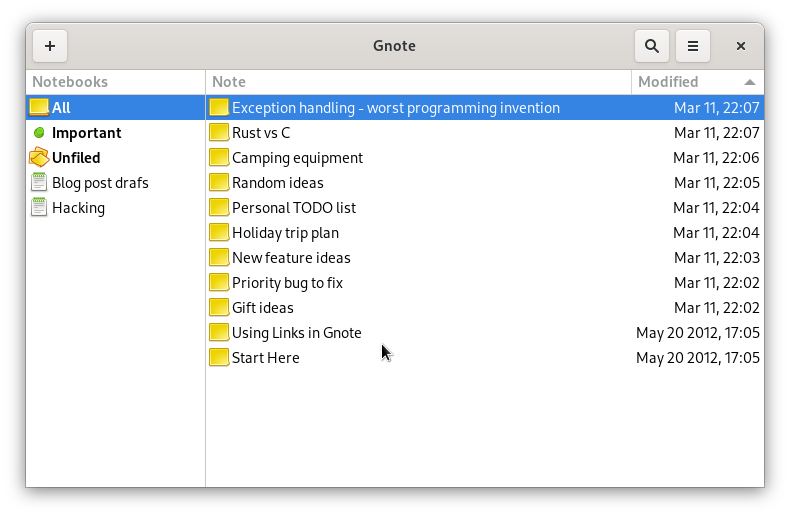Create a new note with plus button
This screenshot has width=790, height=516.
click(x=50, y=46)
